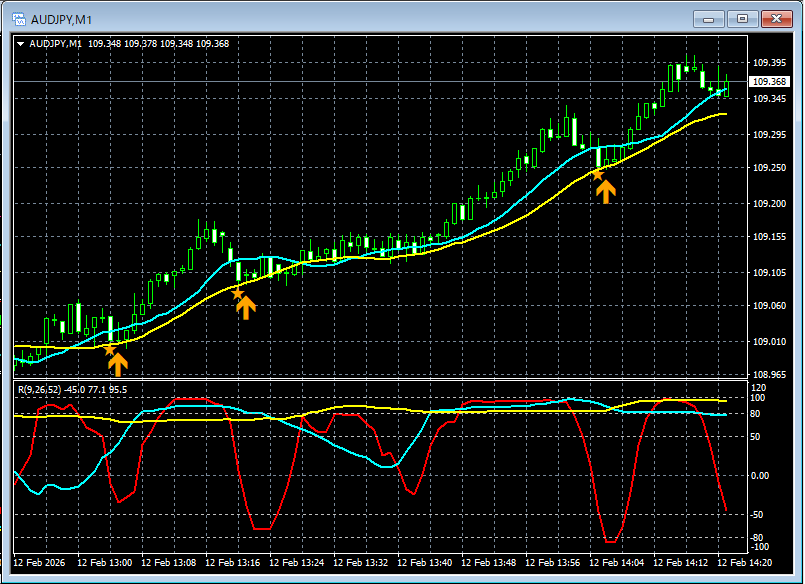Click the highlighted current price label 109.368
The width and height of the screenshot is (805, 584).
[x=769, y=82]
